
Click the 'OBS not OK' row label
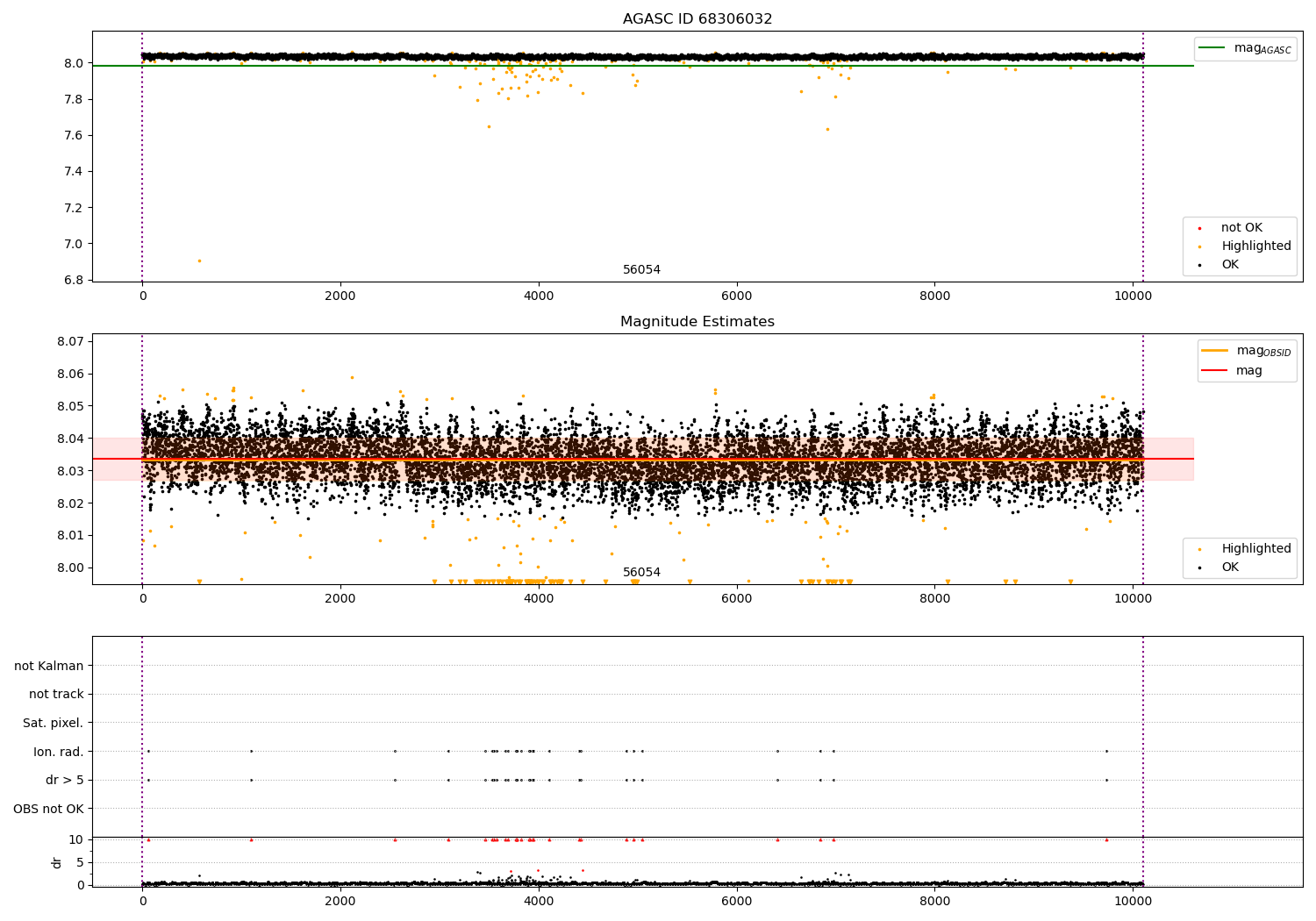click(x=48, y=809)
